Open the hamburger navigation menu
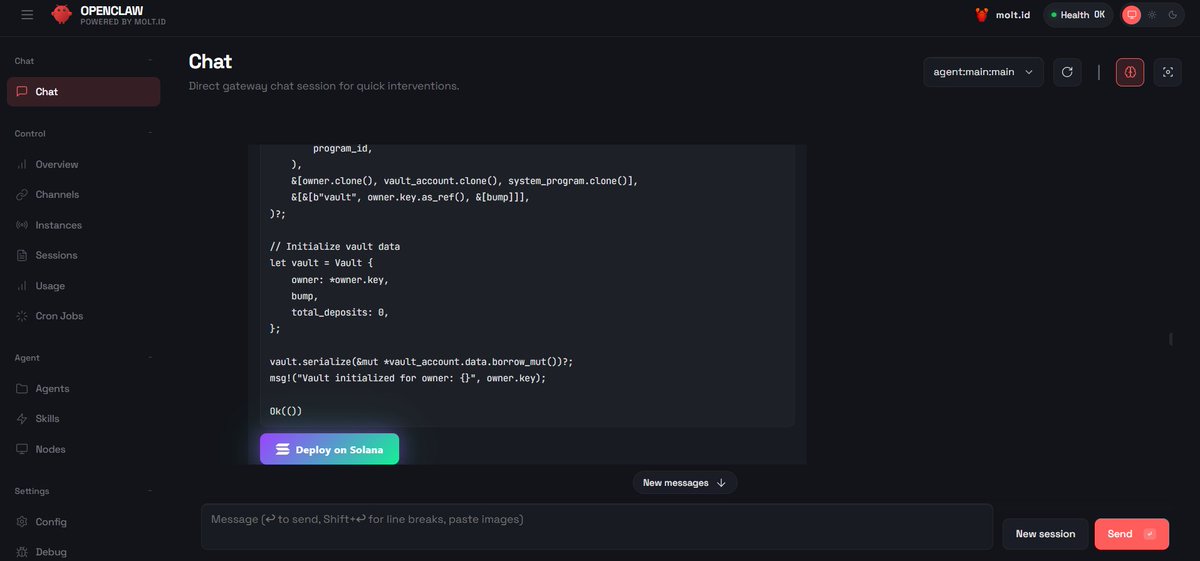This screenshot has height=561, width=1200. pos(27,15)
